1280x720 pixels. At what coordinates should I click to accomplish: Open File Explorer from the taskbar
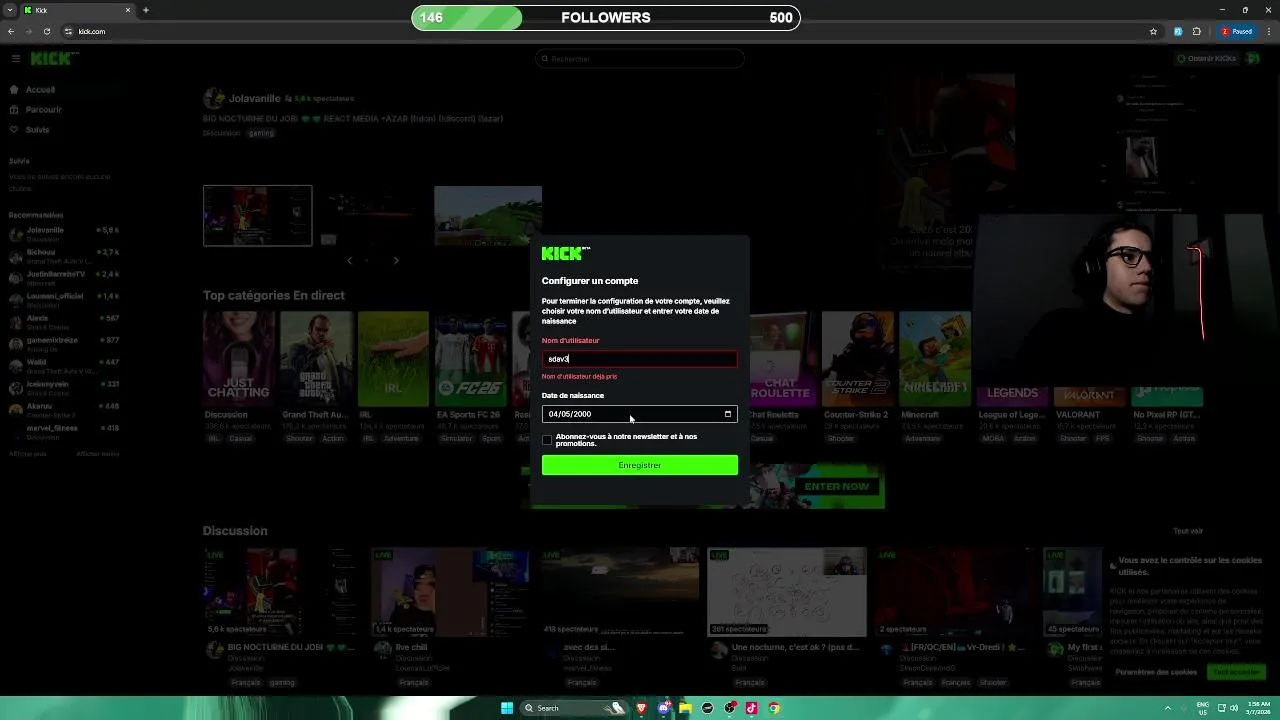tap(685, 708)
